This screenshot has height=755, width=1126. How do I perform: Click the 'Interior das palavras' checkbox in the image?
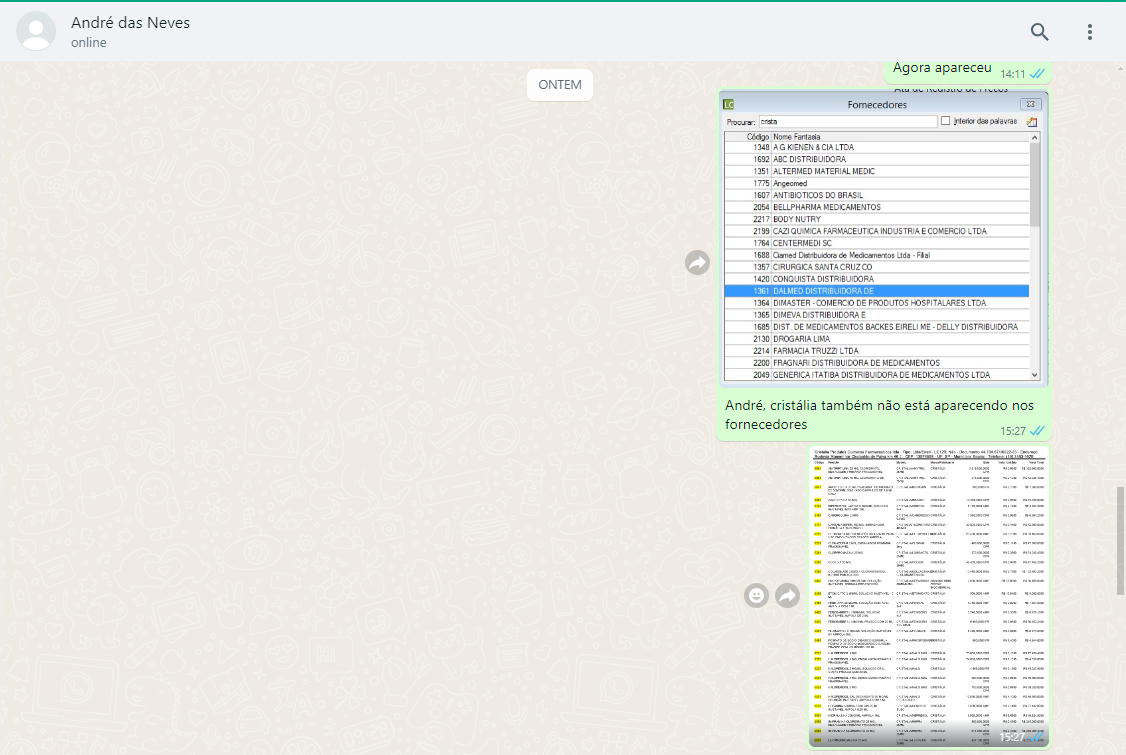coord(946,121)
